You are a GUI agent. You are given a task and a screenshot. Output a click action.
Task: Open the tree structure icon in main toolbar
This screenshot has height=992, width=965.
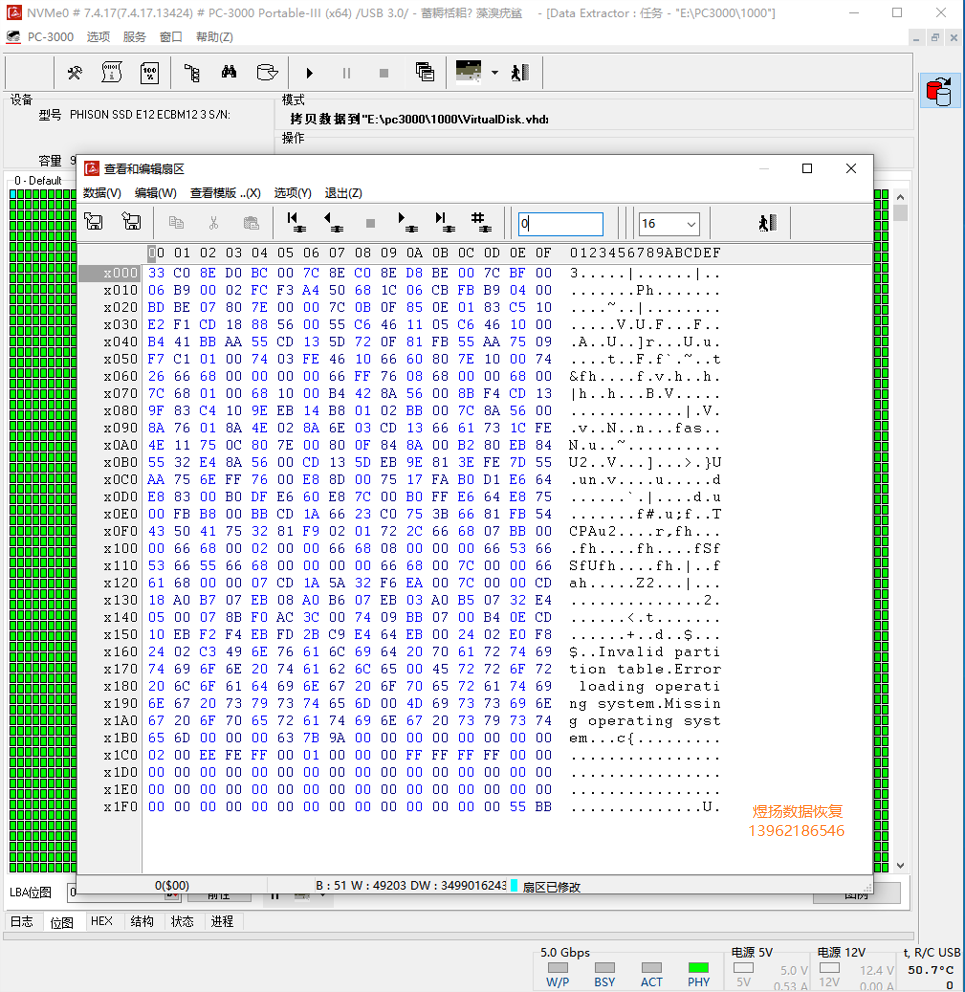pyautogui.click(x=192, y=73)
